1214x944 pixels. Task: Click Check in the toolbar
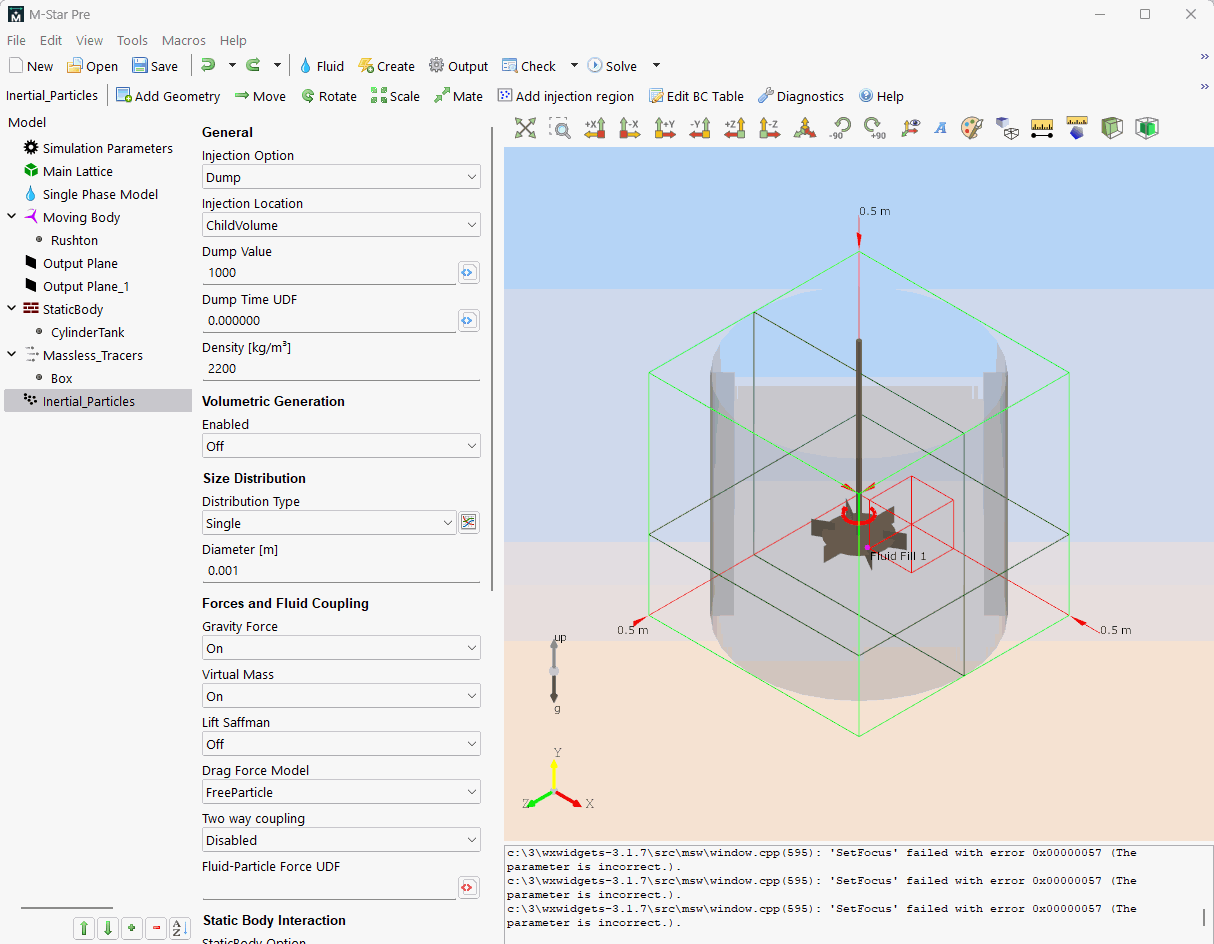pyautogui.click(x=529, y=66)
